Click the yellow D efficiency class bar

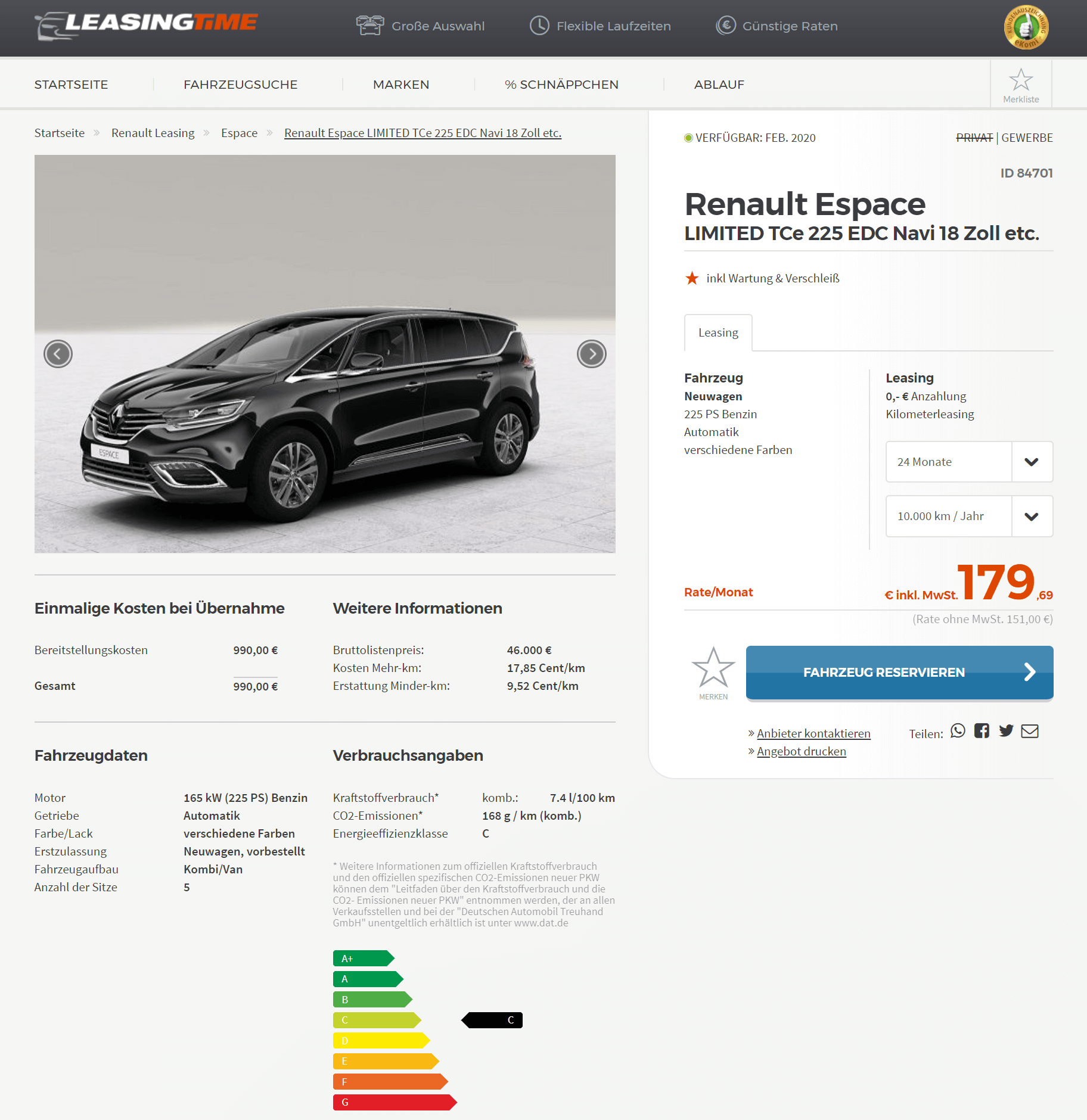381,1041
